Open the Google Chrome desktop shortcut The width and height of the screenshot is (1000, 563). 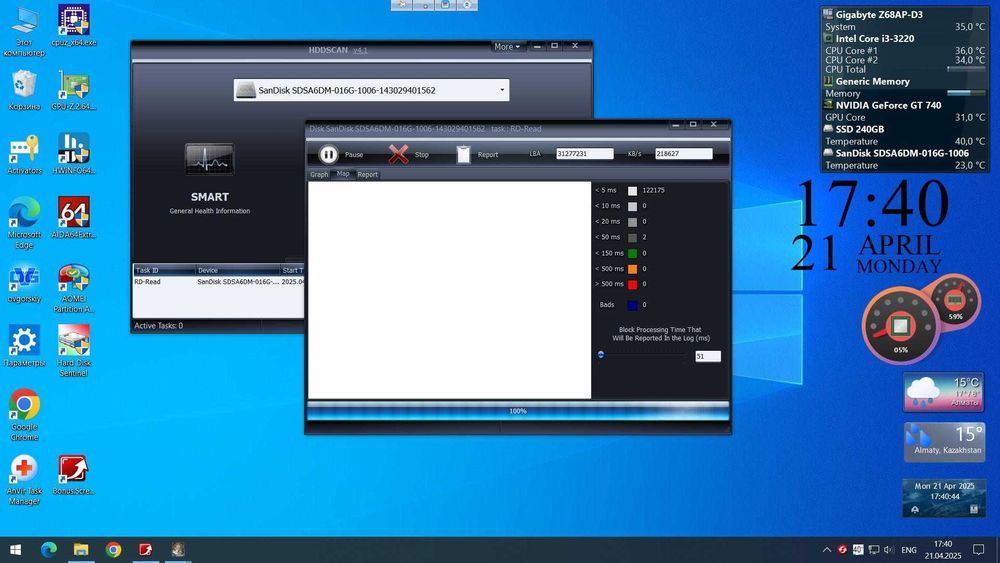(x=24, y=415)
